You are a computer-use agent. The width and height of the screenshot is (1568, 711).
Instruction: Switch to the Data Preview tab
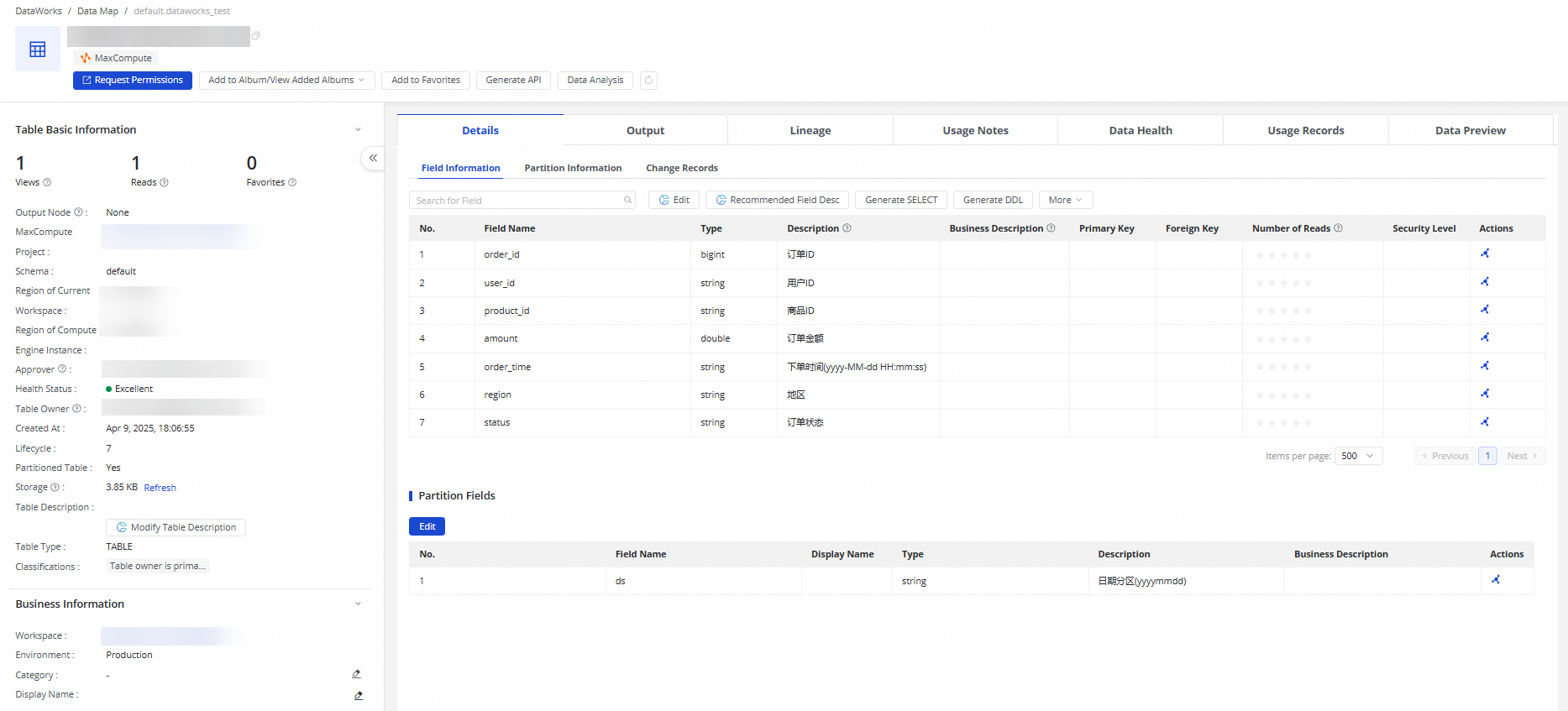point(1471,130)
